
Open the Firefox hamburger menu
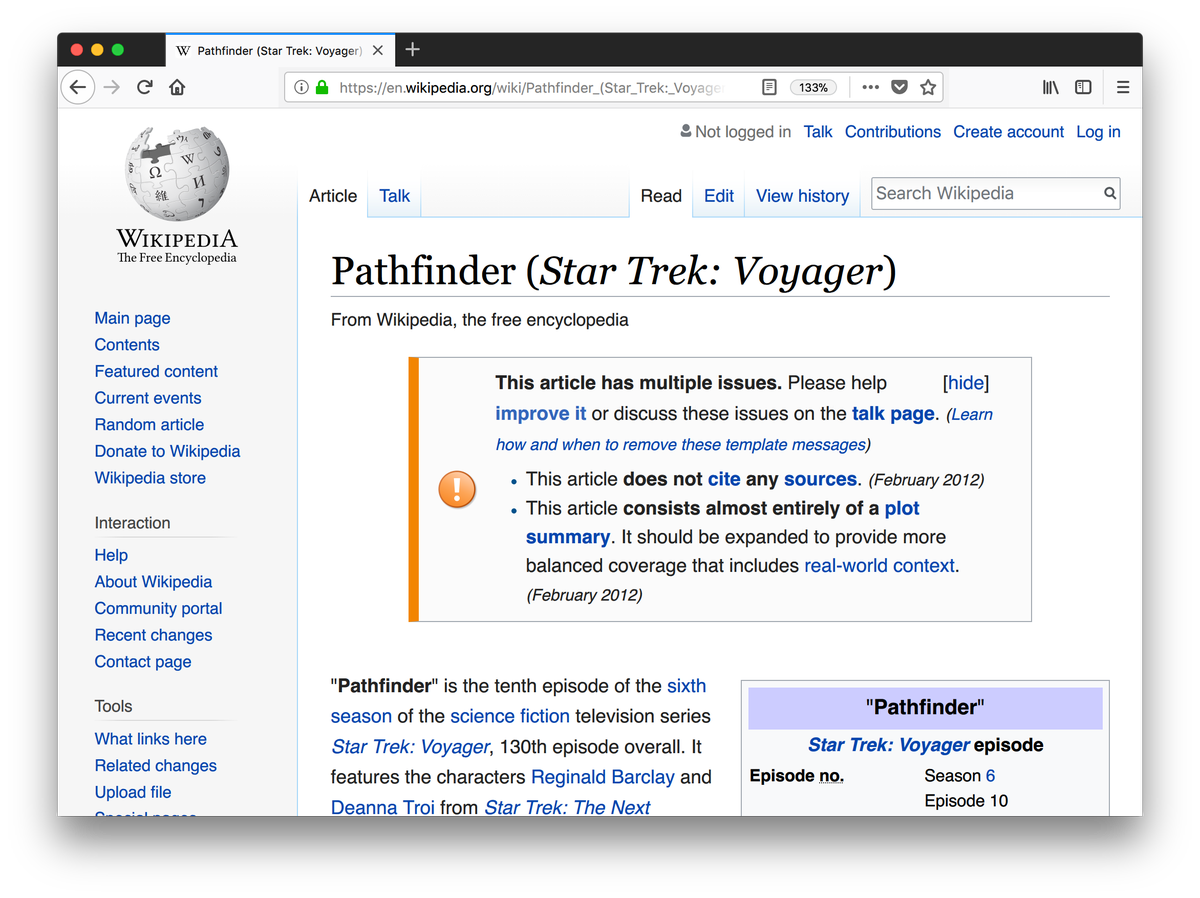[1123, 87]
